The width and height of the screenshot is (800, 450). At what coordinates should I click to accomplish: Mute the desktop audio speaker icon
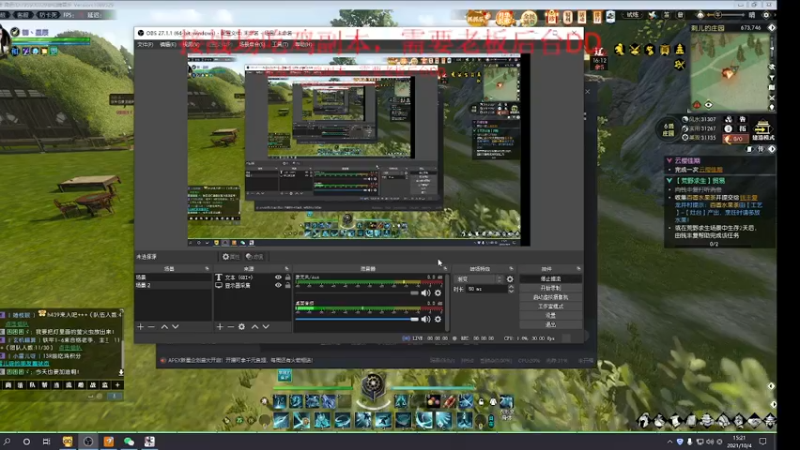pos(426,319)
